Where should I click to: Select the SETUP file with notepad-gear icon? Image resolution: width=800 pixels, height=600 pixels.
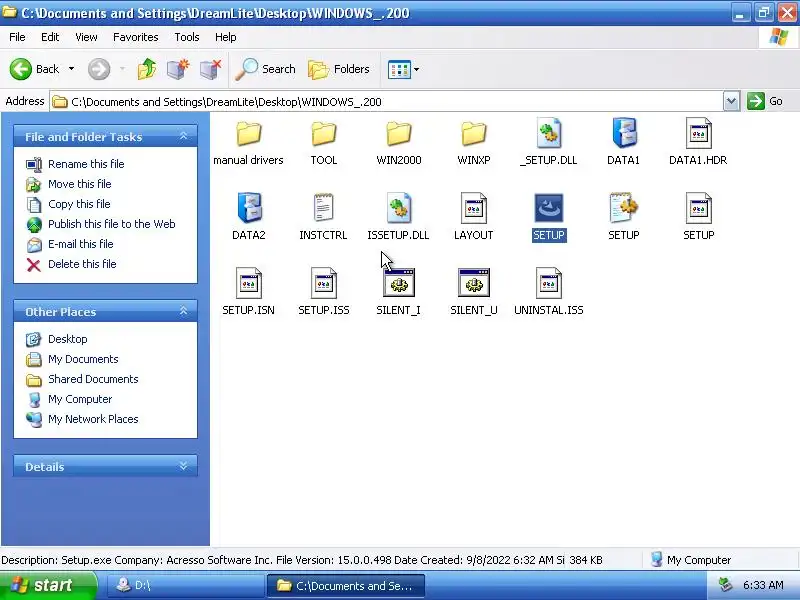click(623, 217)
